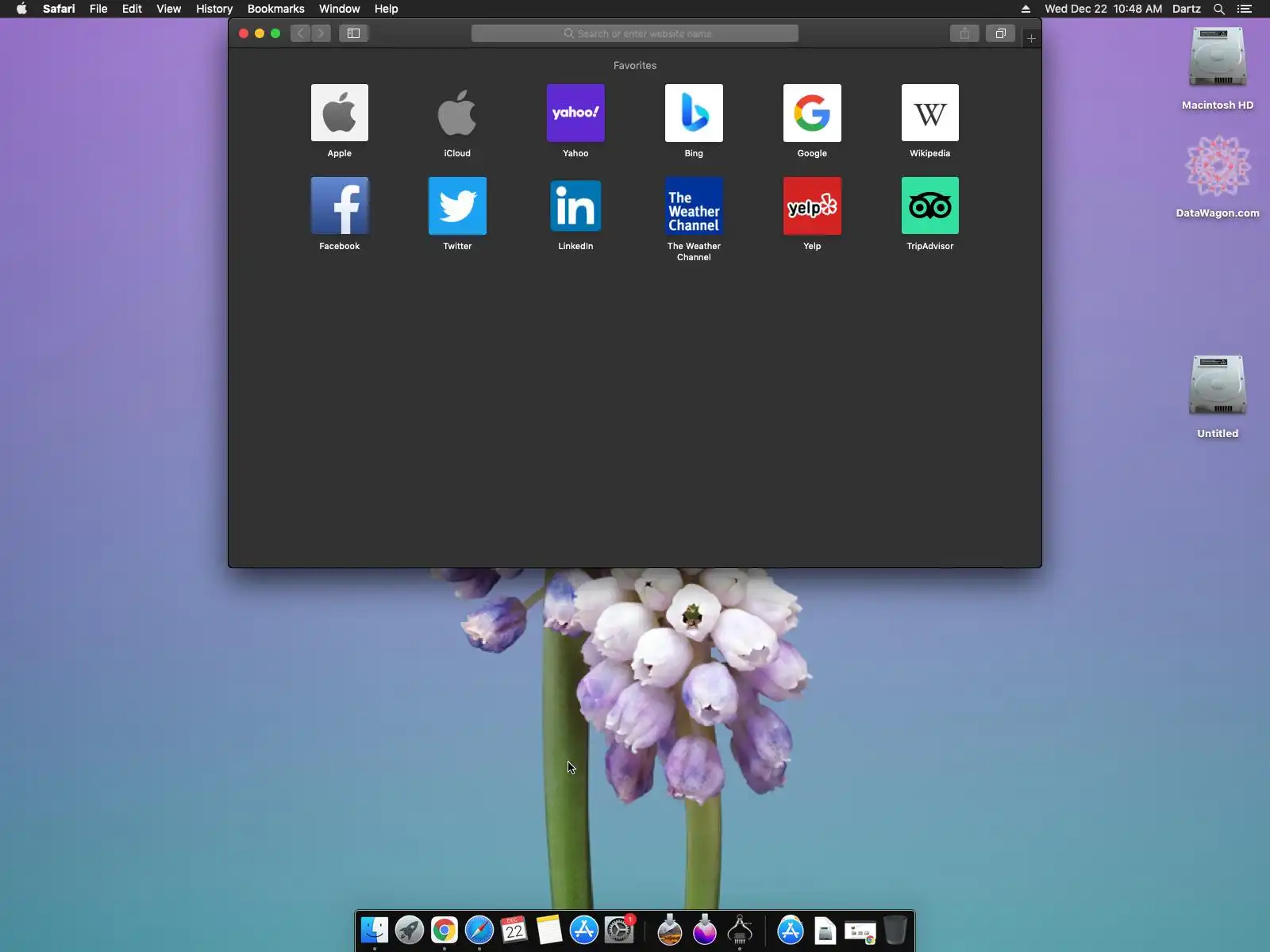Show the Safari sidebar
The height and width of the screenshot is (952, 1270).
pos(354,33)
